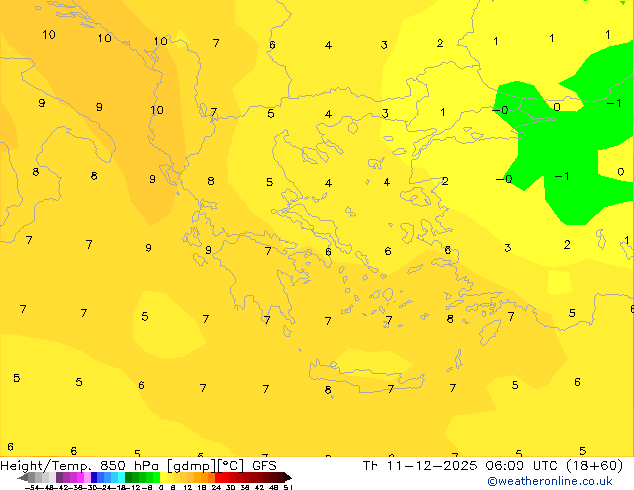This screenshot has width=634, height=490.
Task: Click the dark brown right arrow end of legend
Action: pyautogui.click(x=287, y=477)
